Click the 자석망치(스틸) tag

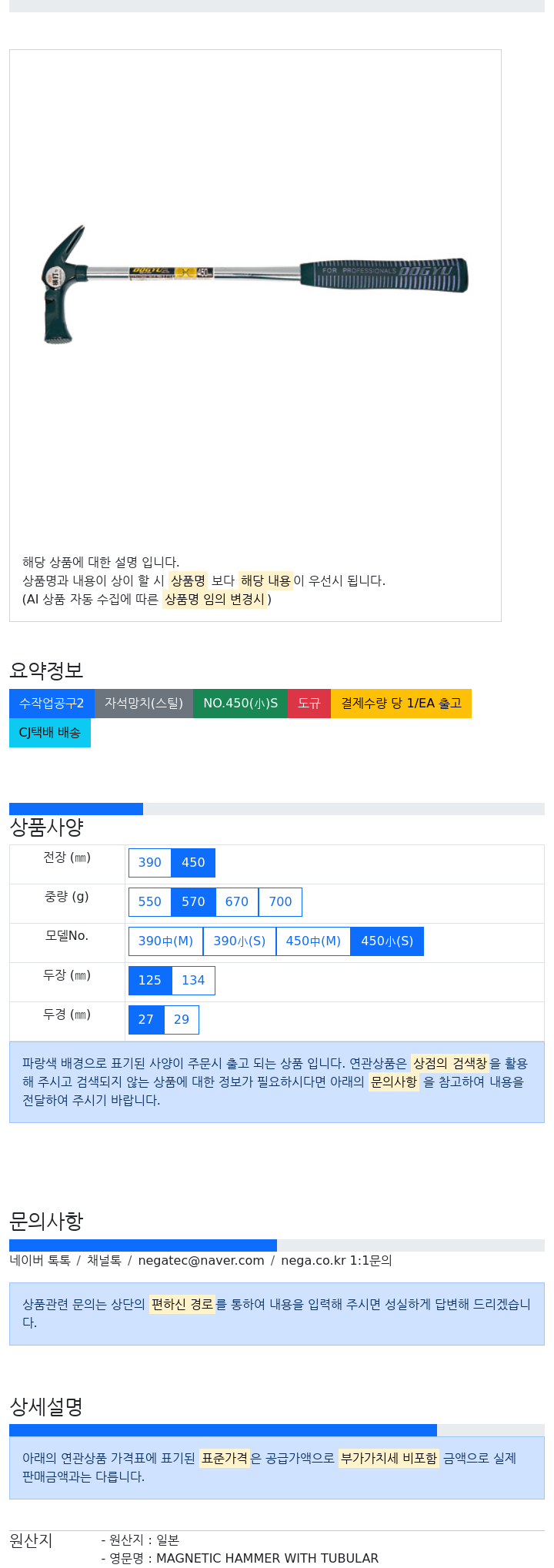(x=144, y=704)
